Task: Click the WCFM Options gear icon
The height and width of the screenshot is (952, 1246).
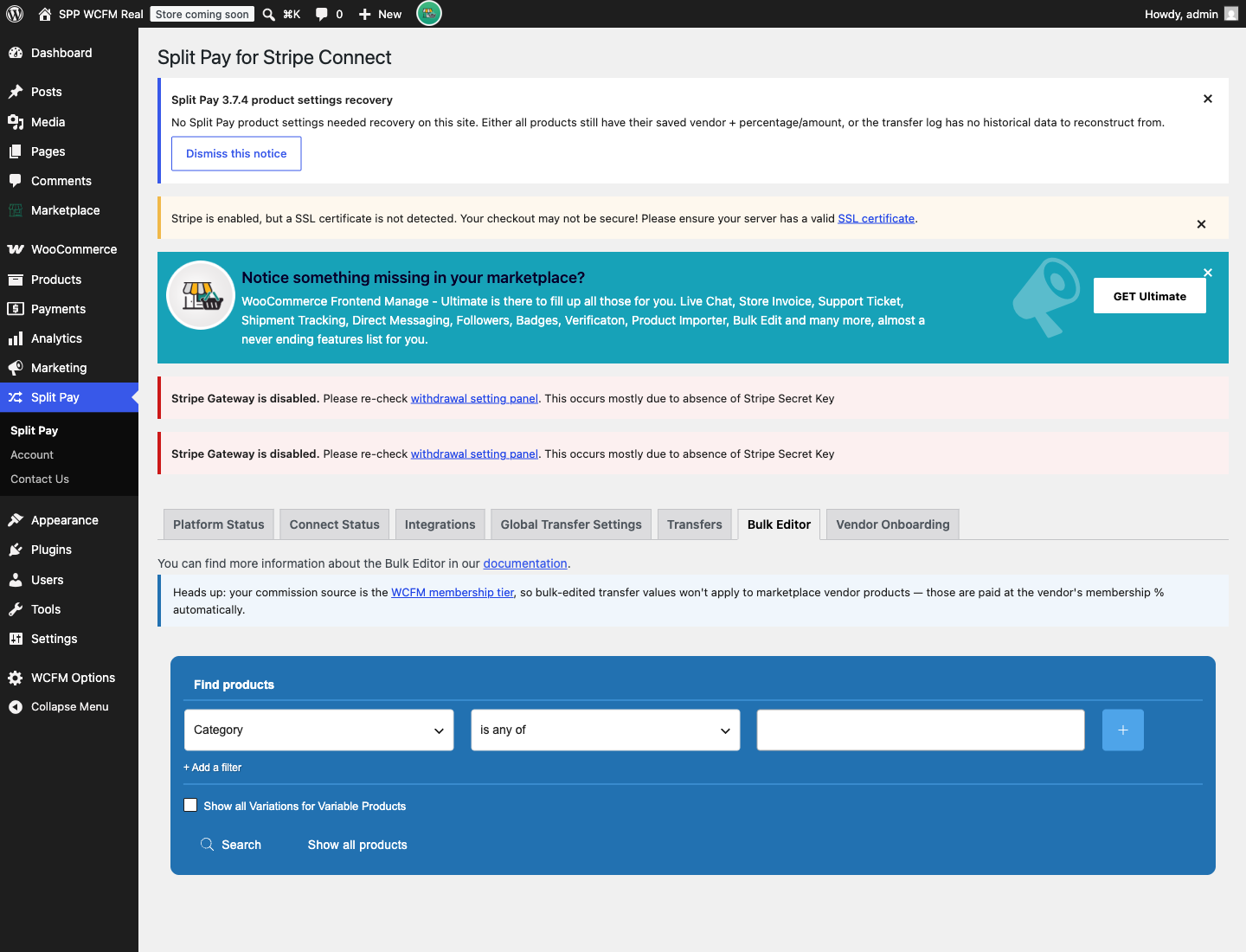Action: tap(16, 678)
